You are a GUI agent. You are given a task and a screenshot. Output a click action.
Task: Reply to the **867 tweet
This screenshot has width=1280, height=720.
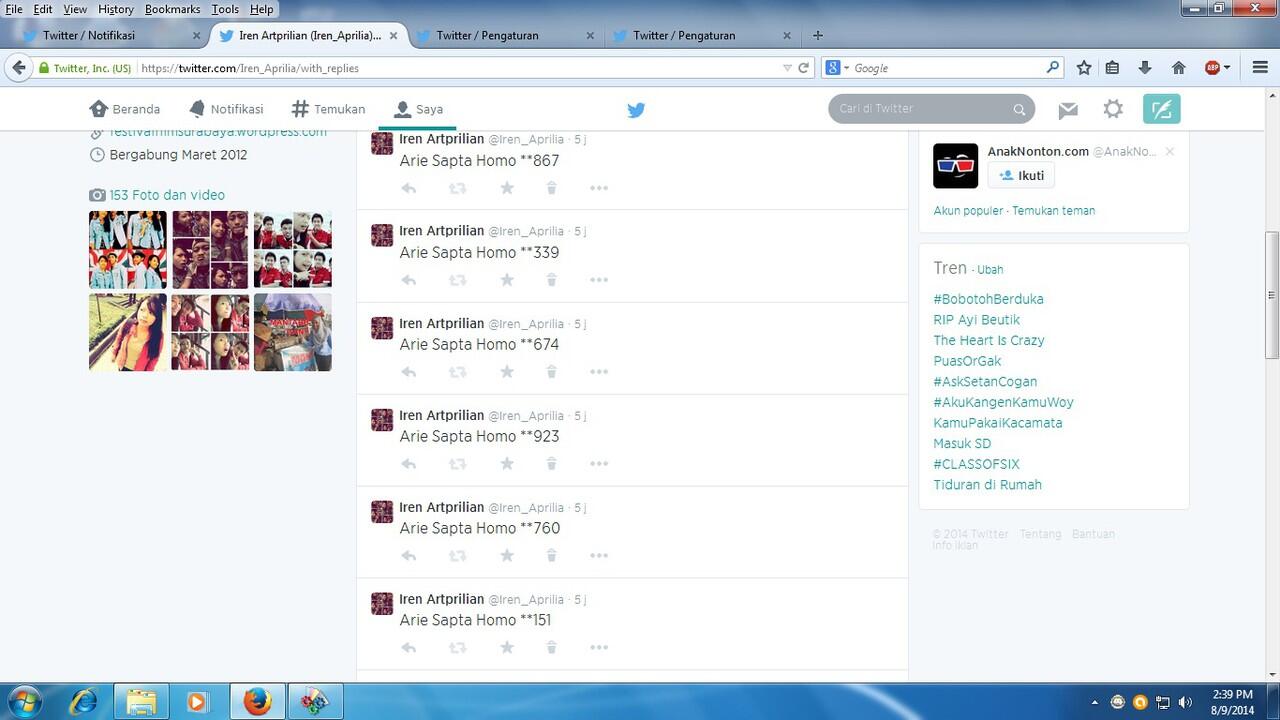408,188
